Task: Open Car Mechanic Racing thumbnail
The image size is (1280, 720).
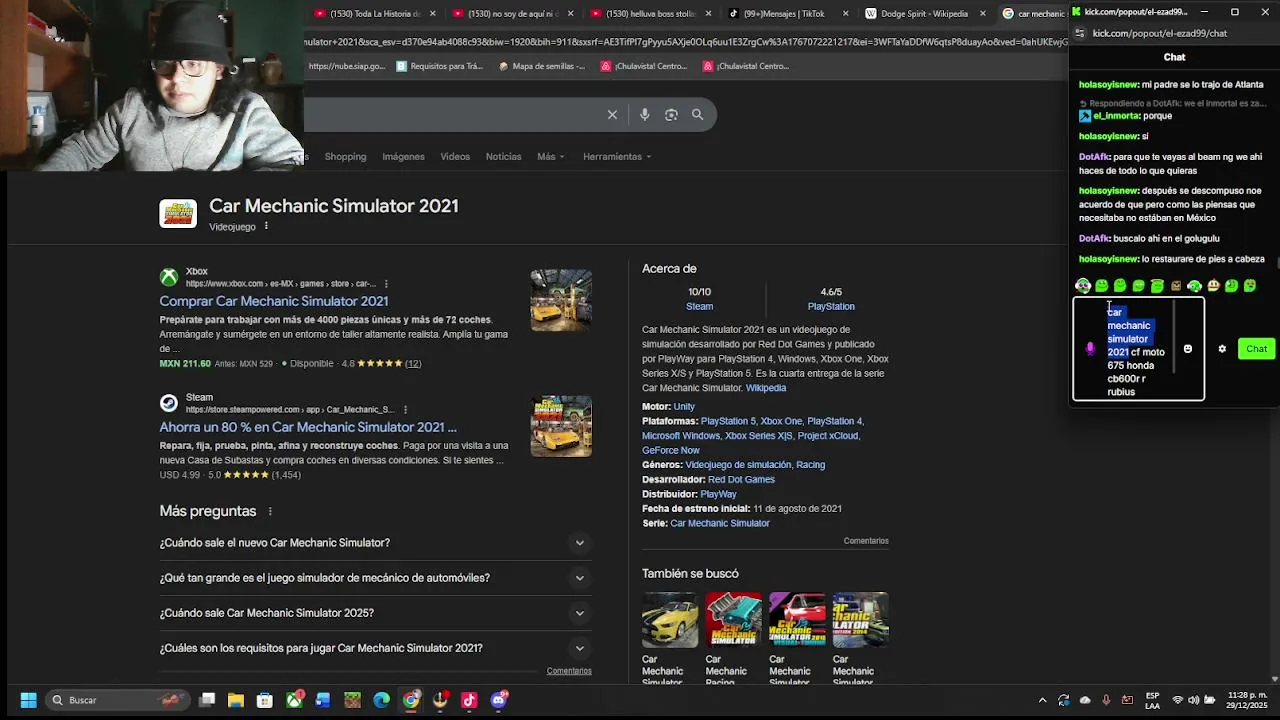Action: coord(733,620)
